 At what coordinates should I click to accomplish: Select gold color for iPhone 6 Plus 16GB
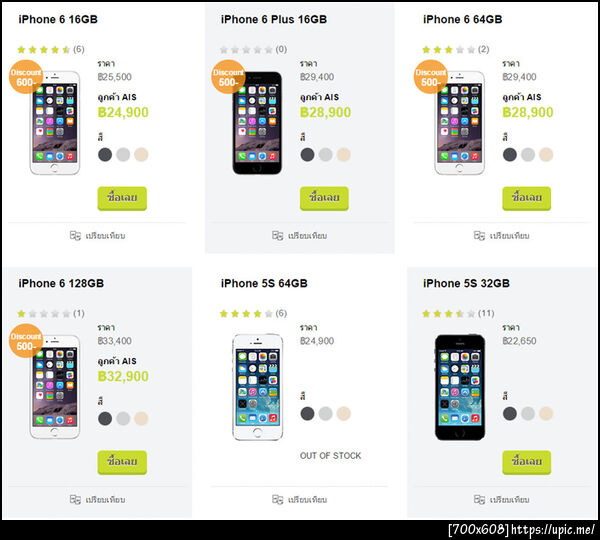click(x=344, y=155)
